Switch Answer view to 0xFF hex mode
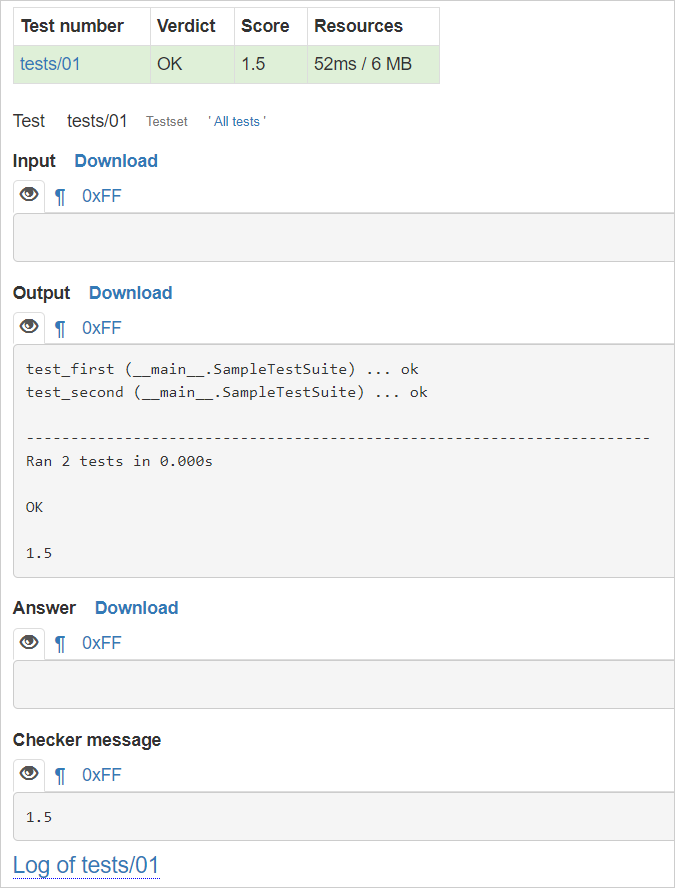The width and height of the screenshot is (675, 888). [x=101, y=643]
